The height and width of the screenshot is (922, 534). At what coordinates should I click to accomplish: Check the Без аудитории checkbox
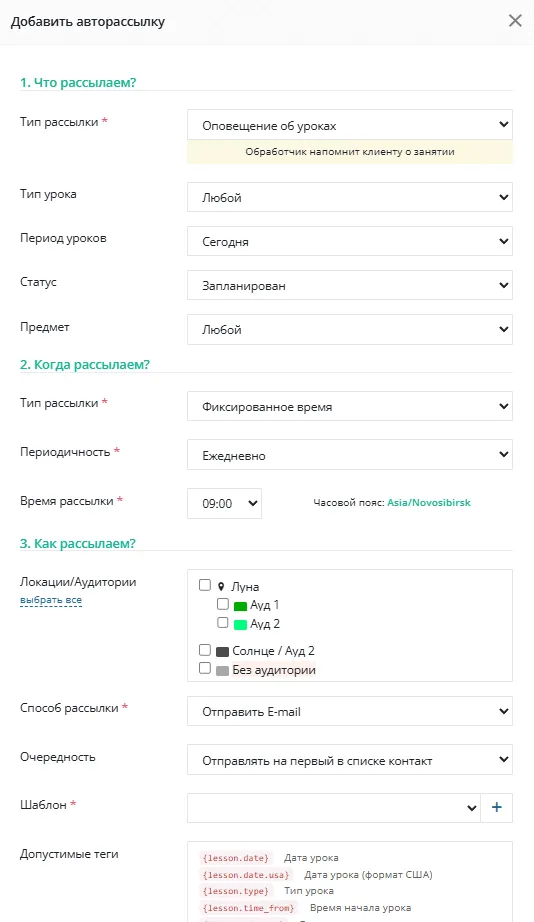click(x=205, y=668)
